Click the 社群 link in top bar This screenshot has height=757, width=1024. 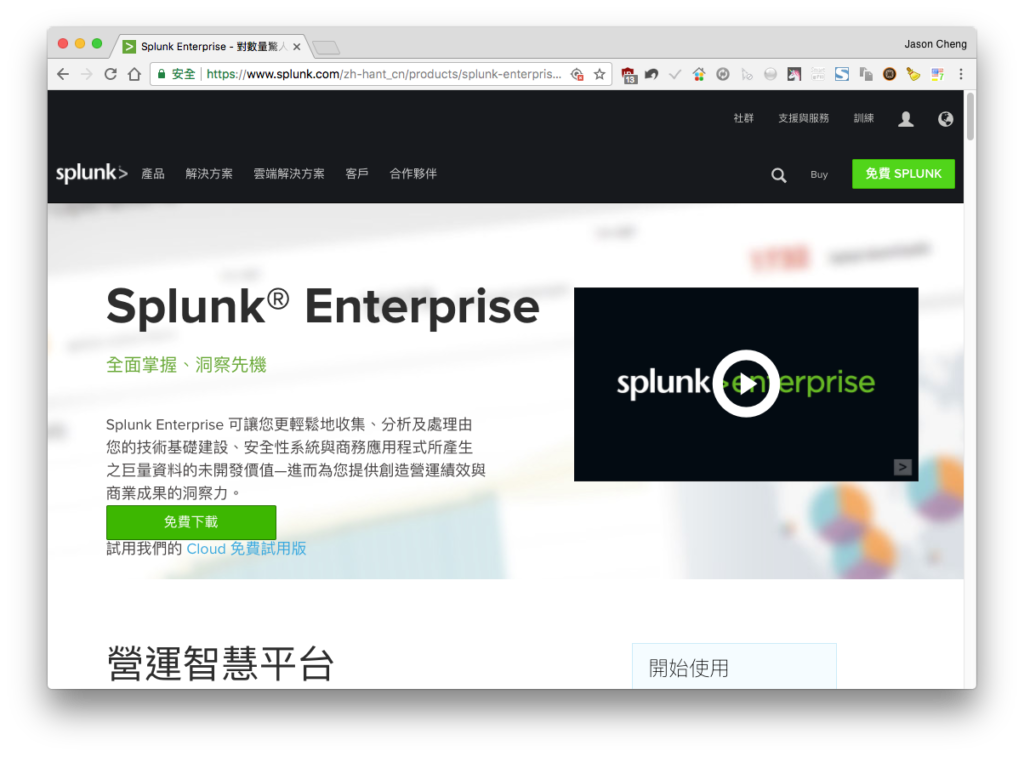click(x=743, y=118)
